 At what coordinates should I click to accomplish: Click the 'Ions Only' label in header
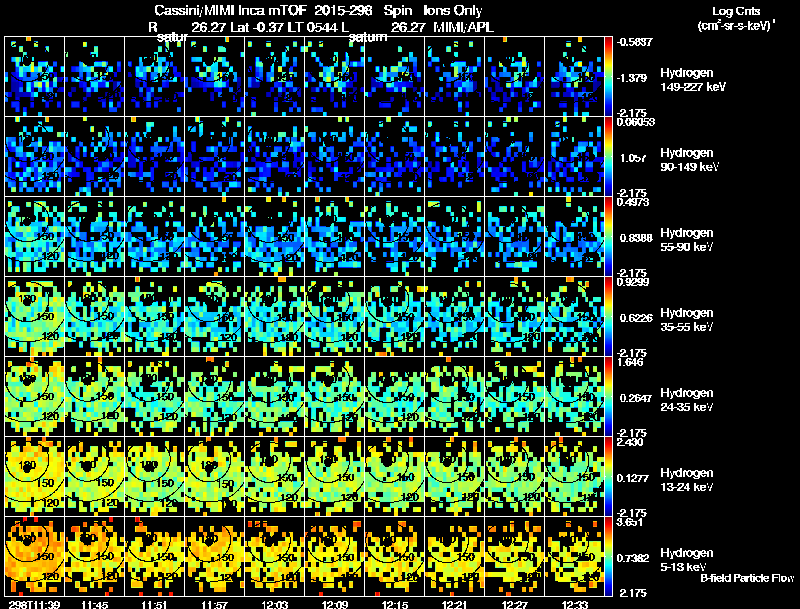coord(452,11)
